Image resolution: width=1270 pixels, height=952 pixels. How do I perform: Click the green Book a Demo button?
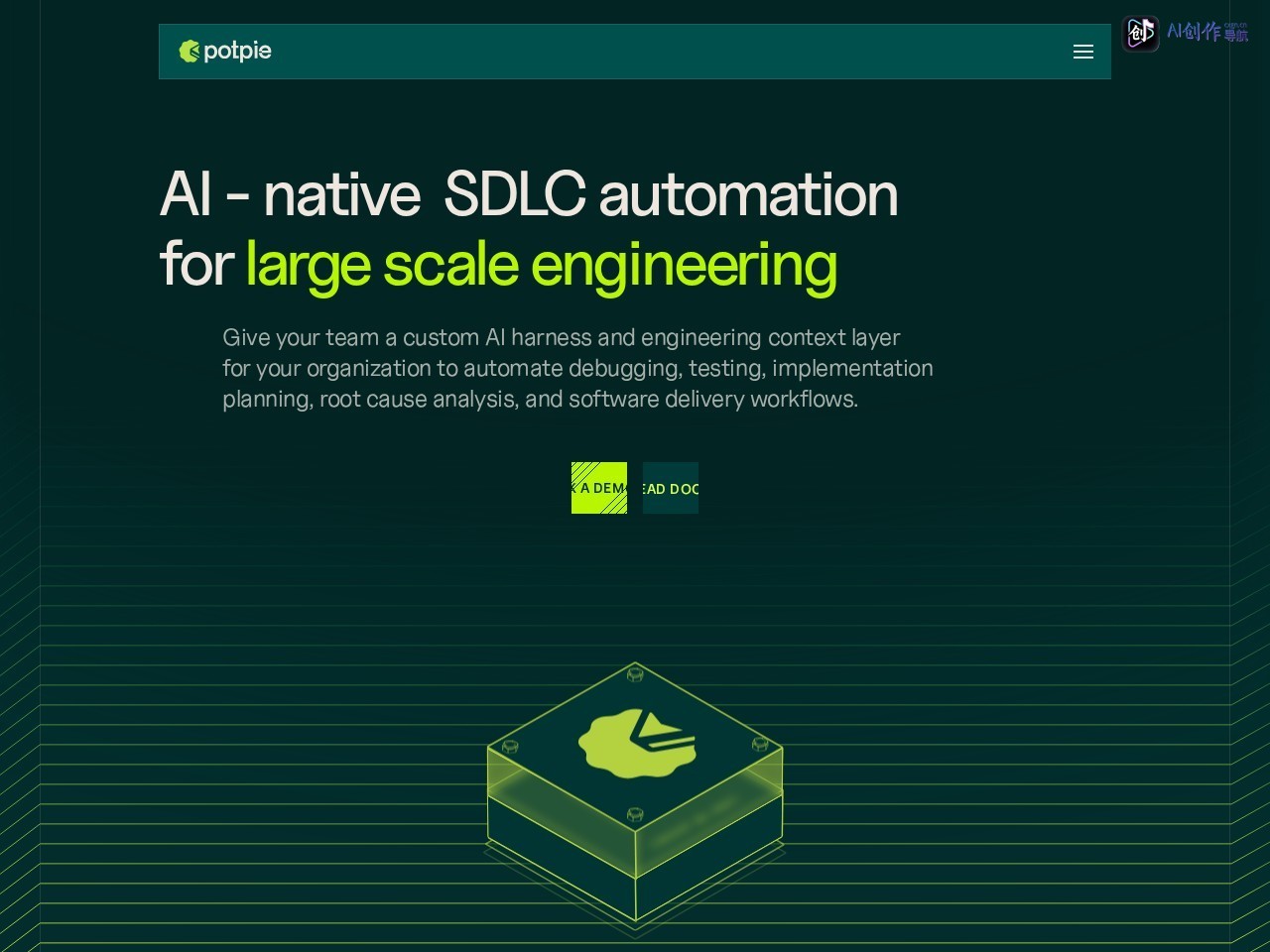coord(599,488)
